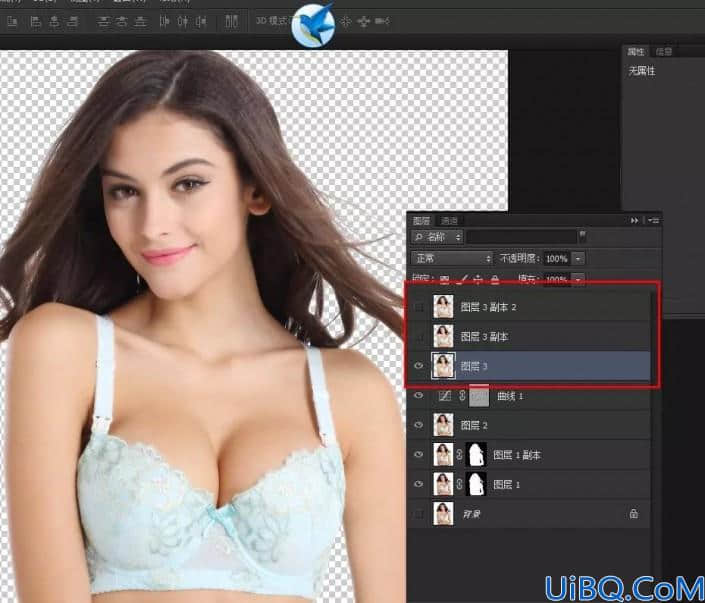Screen dimensions: 705x603
Task: Hide the 图层 3 layer
Action: [419, 366]
